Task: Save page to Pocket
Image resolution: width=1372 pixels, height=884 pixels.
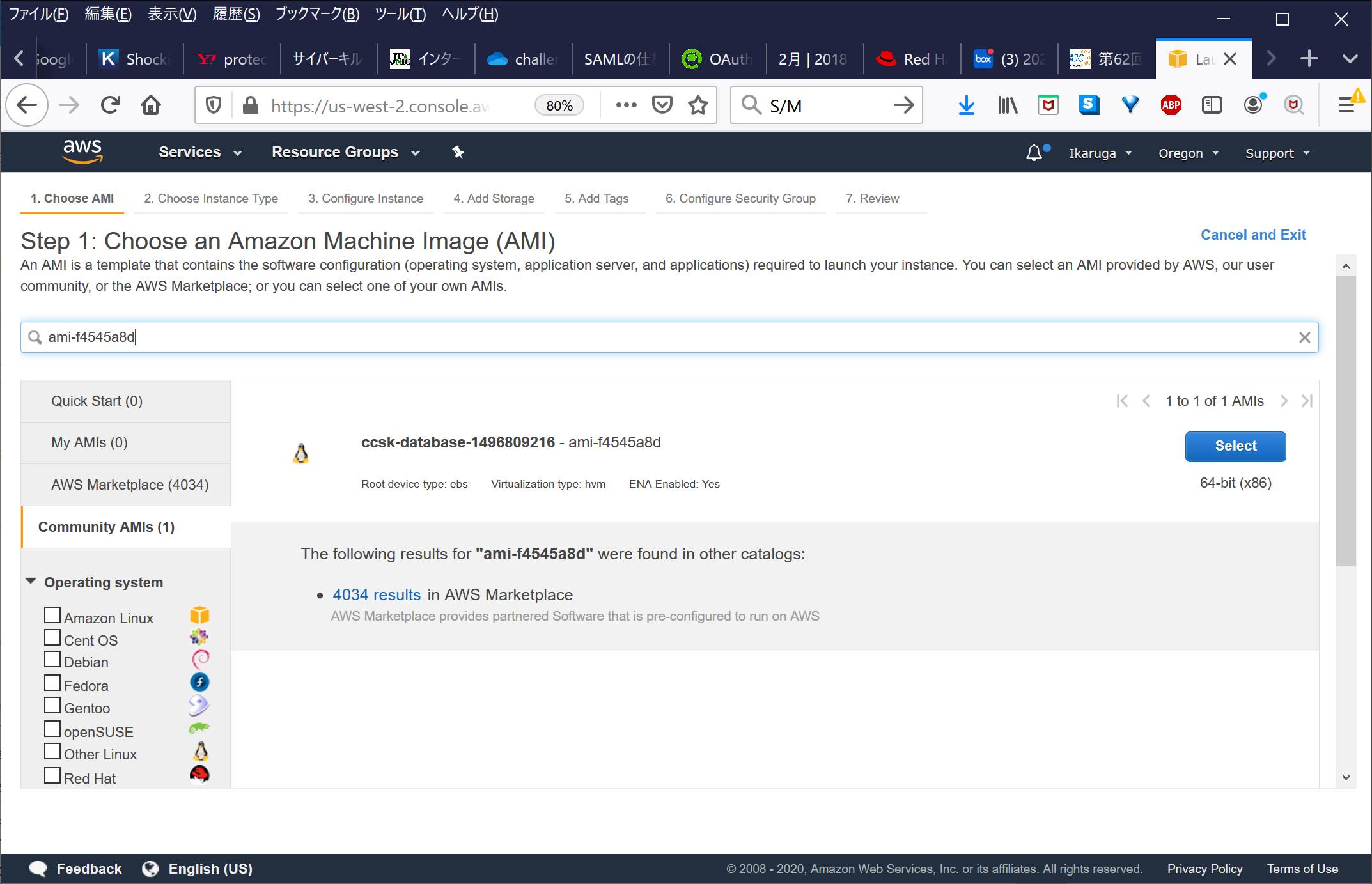Action: (x=662, y=105)
